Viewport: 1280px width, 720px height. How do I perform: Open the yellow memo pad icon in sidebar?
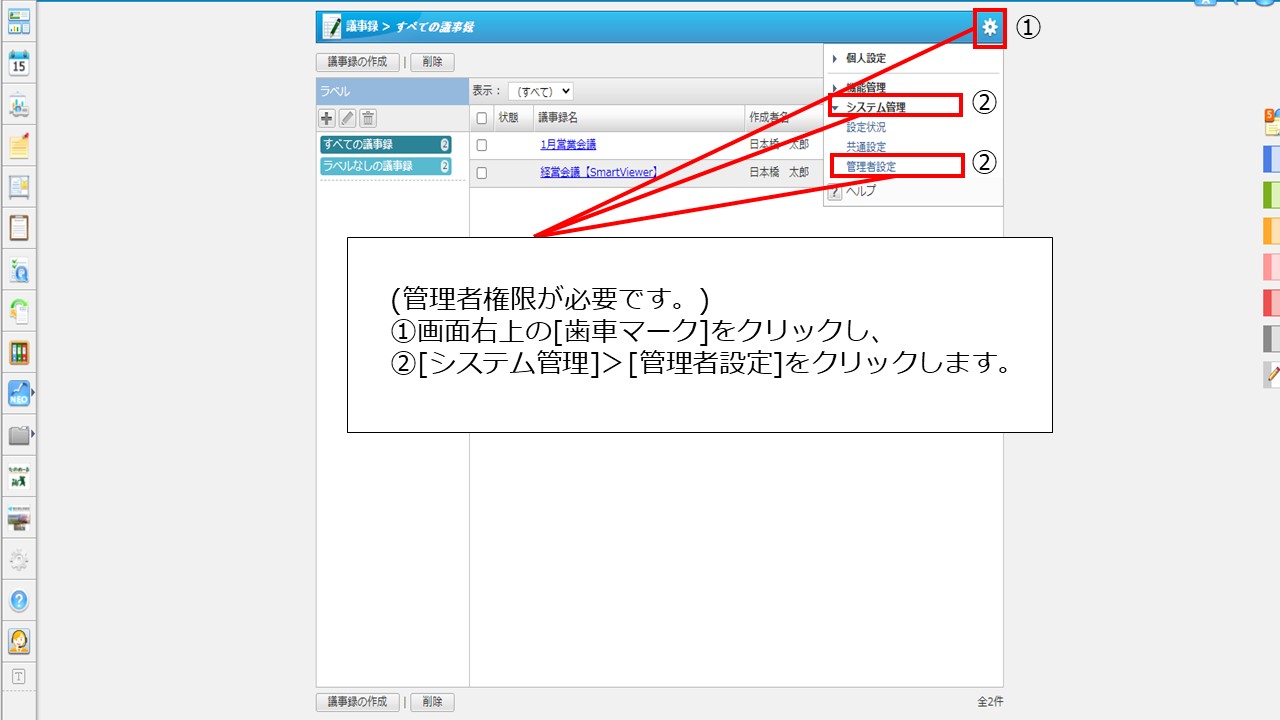19,146
